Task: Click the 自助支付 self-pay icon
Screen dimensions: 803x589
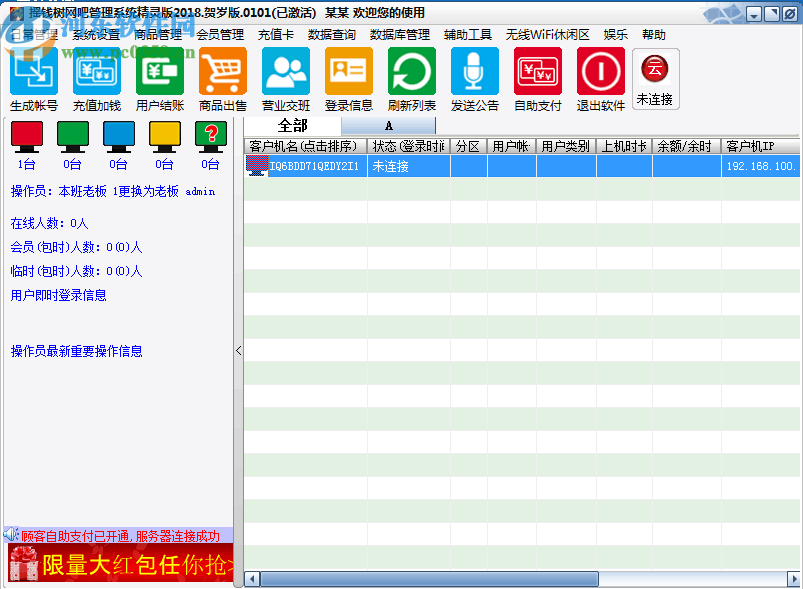Action: 538,71
